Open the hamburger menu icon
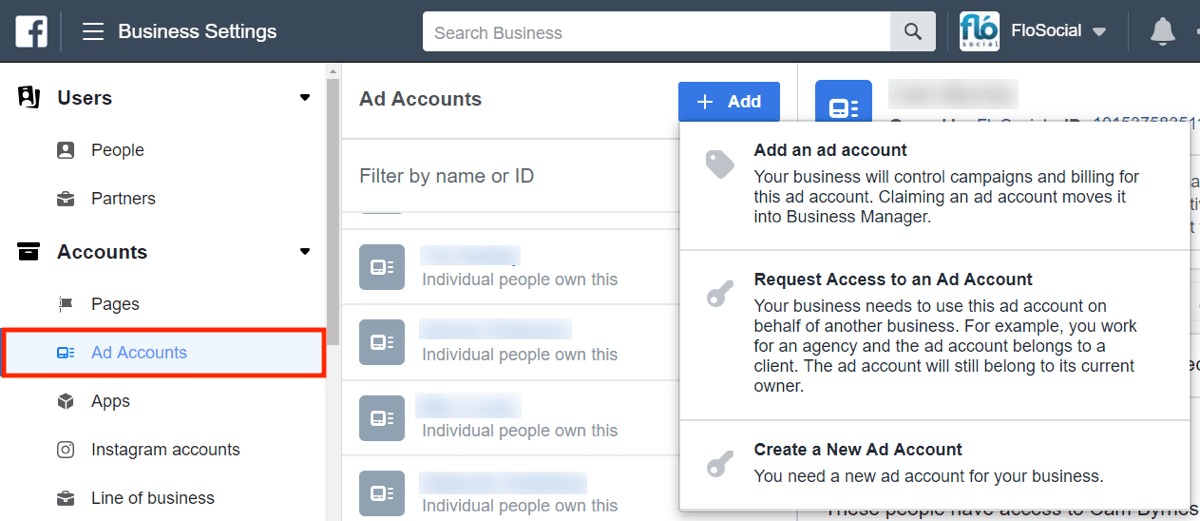Screen dimensions: 1200x521 [93, 32]
